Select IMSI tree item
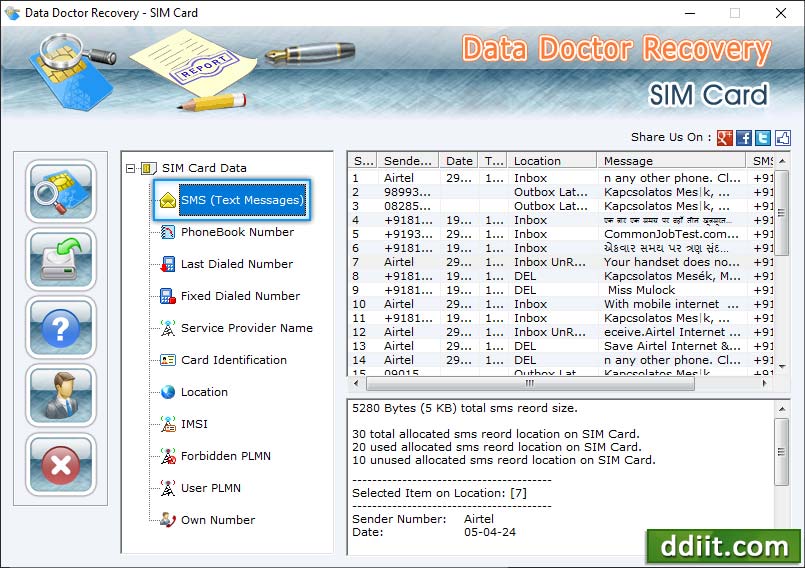The height and width of the screenshot is (568, 805). coord(194,424)
